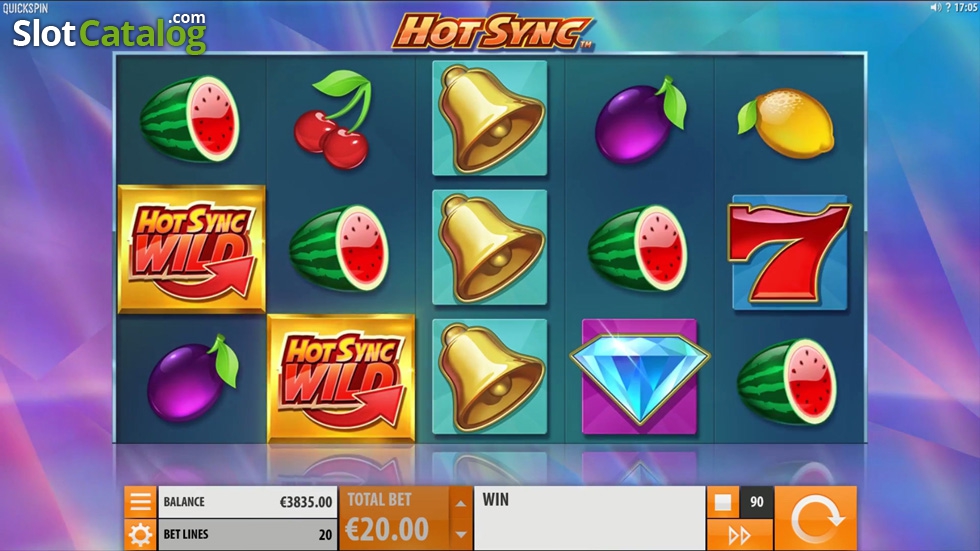Click the cherries symbol on reel two
The width and height of the screenshot is (980, 551).
point(336,119)
